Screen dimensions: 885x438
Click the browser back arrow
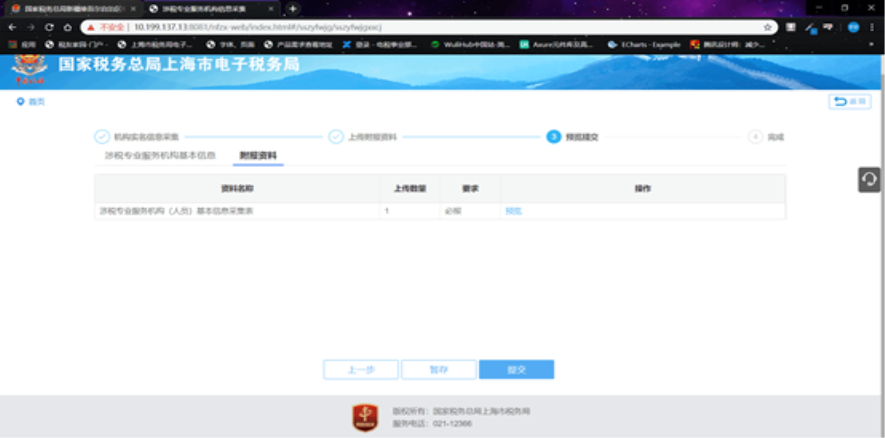[12, 27]
